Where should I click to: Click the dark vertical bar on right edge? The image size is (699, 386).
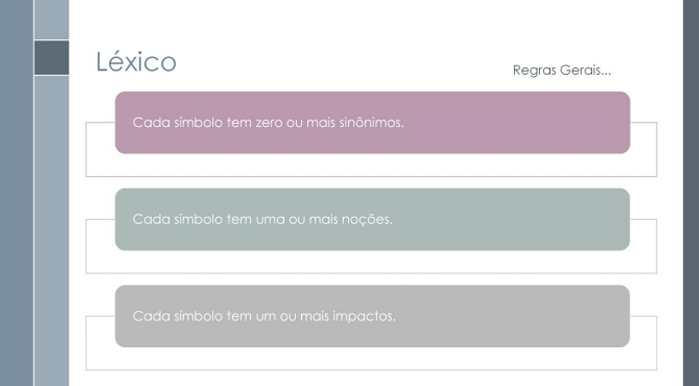(x=691, y=193)
